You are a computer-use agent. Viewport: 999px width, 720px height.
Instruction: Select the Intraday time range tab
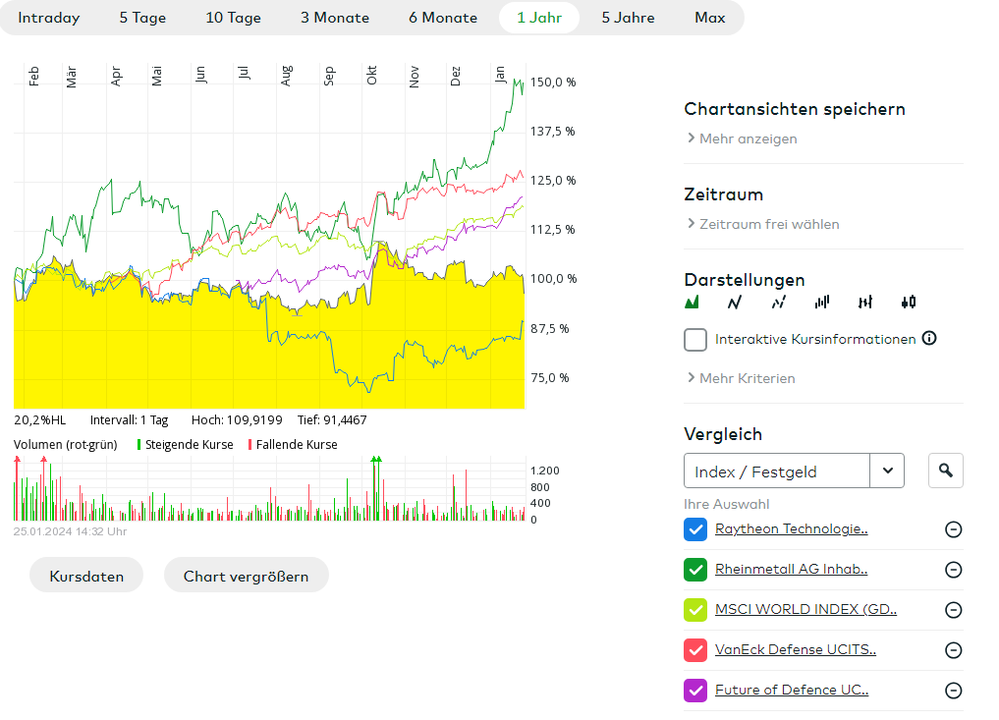(x=49, y=18)
